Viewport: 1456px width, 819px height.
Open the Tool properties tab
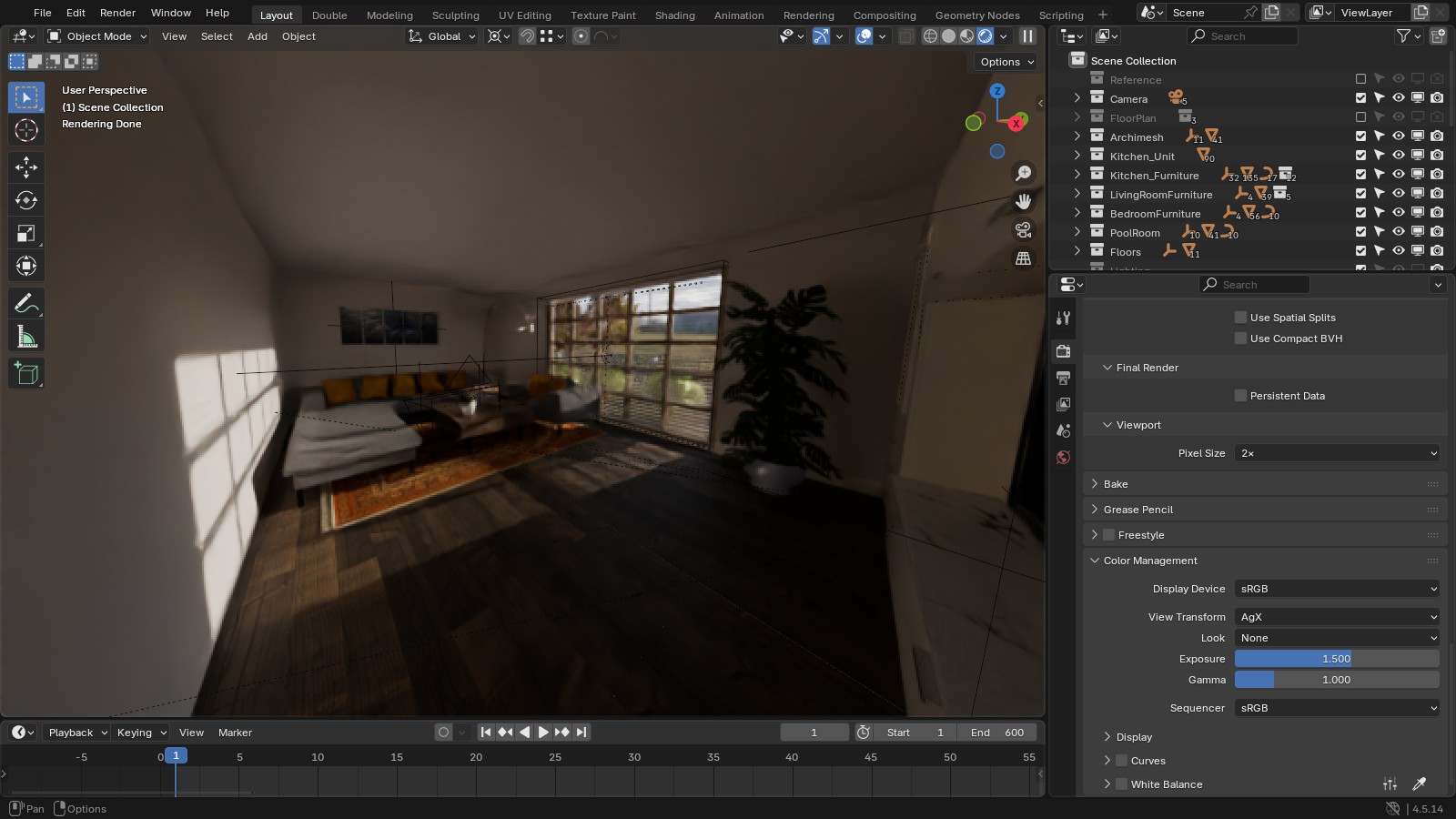[x=1063, y=318]
